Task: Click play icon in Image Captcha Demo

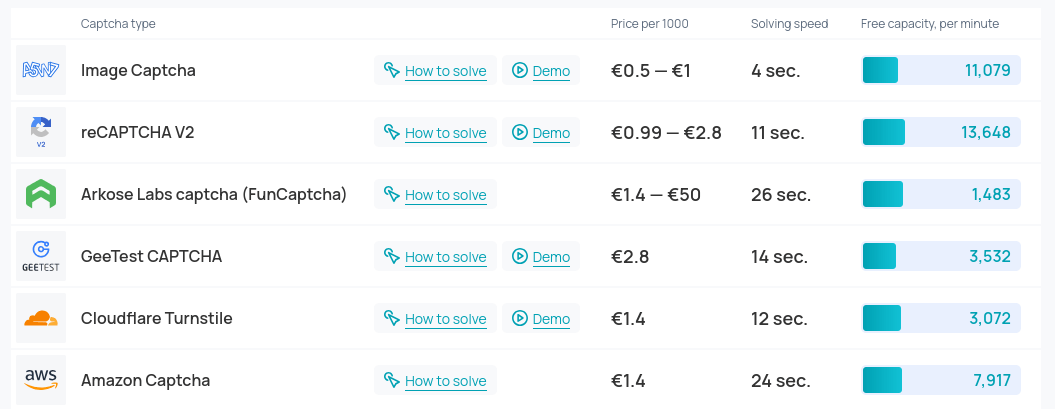Action: tap(520, 71)
